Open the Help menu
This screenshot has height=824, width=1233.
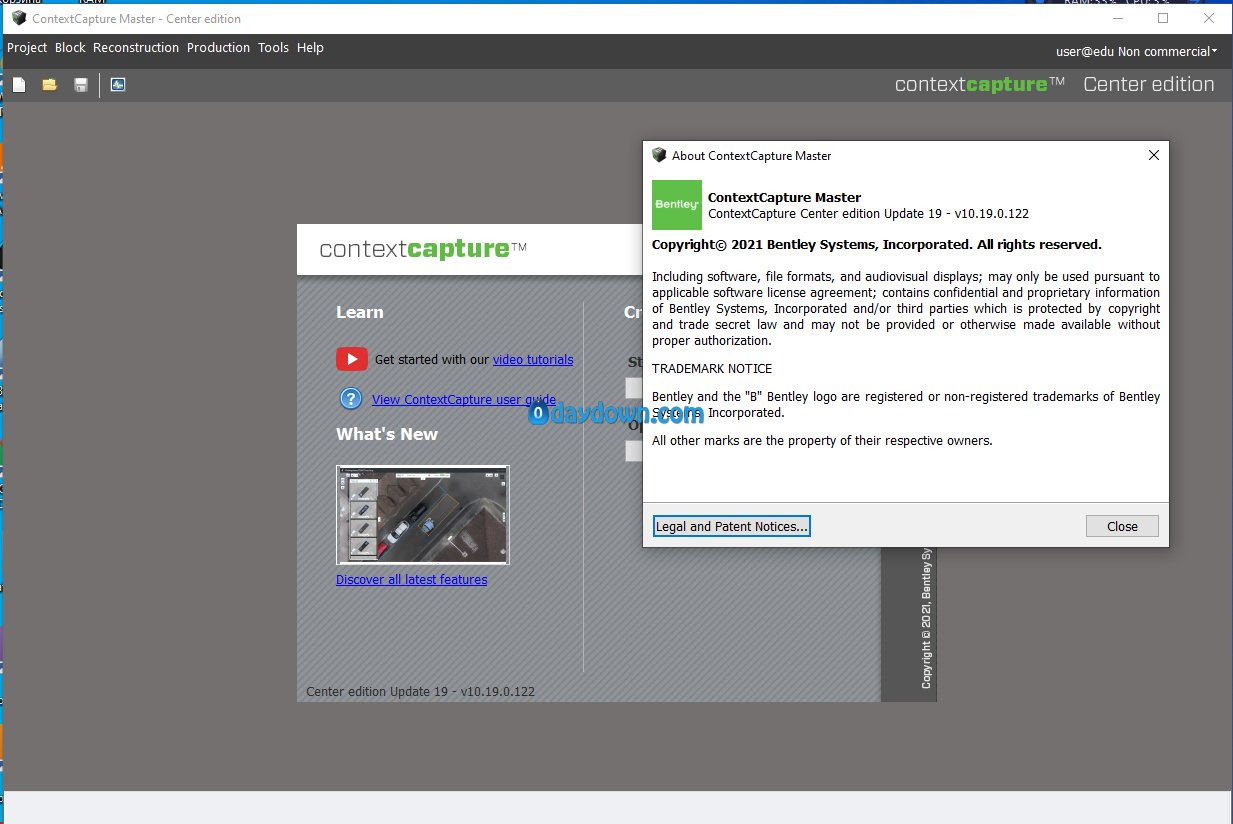tap(310, 48)
